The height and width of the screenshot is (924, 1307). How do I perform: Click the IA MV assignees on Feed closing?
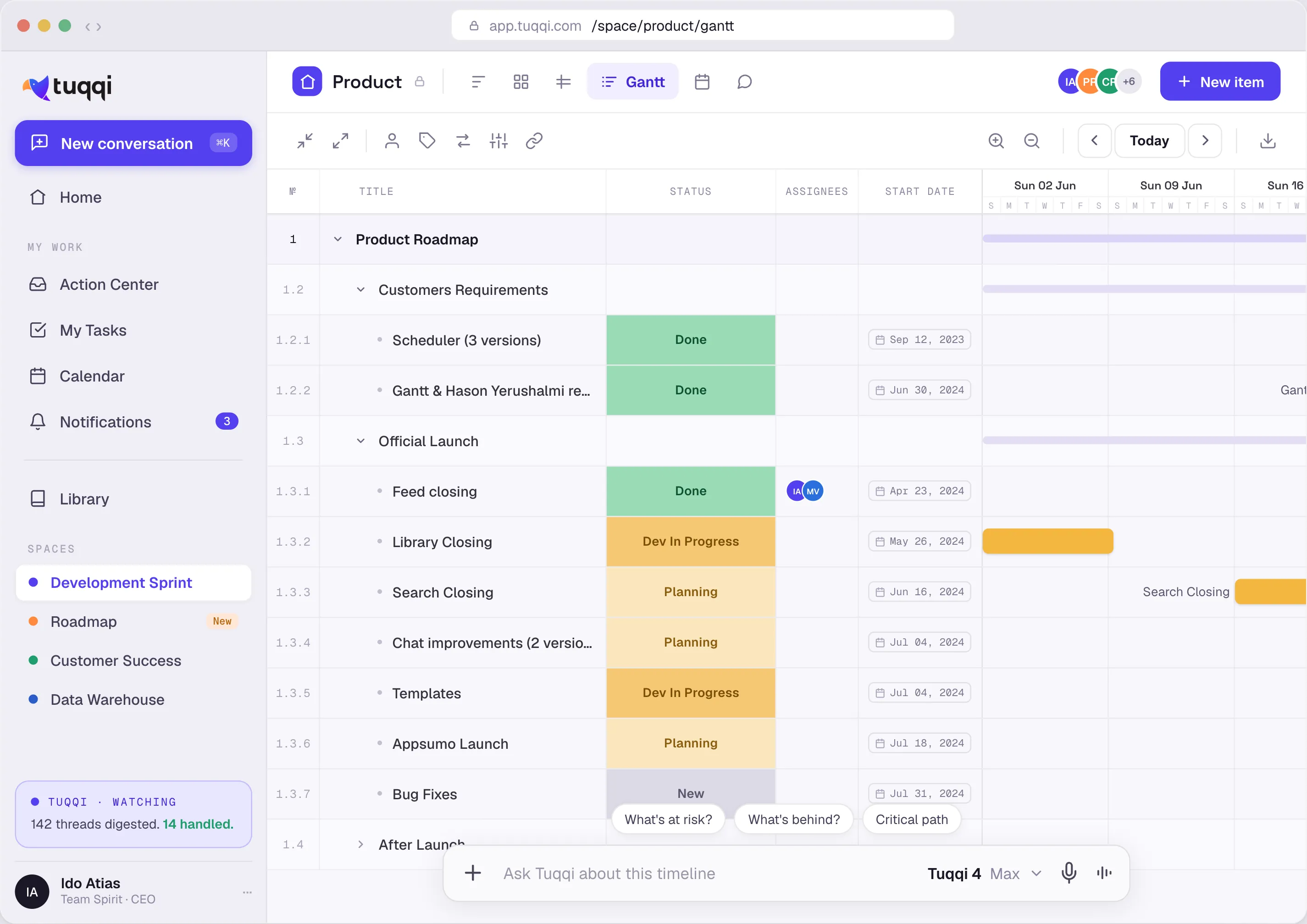[x=804, y=491]
